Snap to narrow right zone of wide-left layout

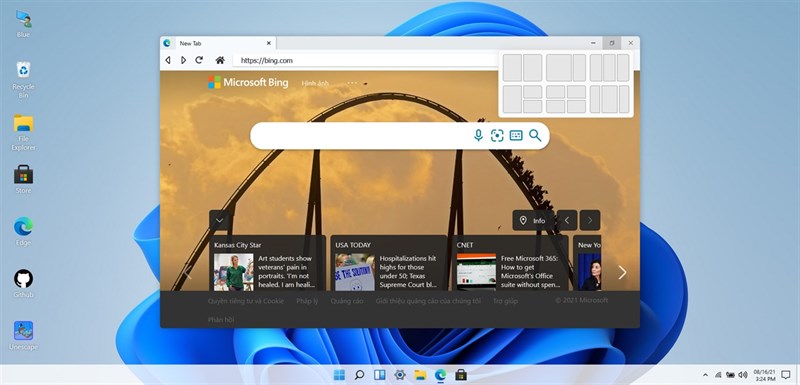point(579,68)
